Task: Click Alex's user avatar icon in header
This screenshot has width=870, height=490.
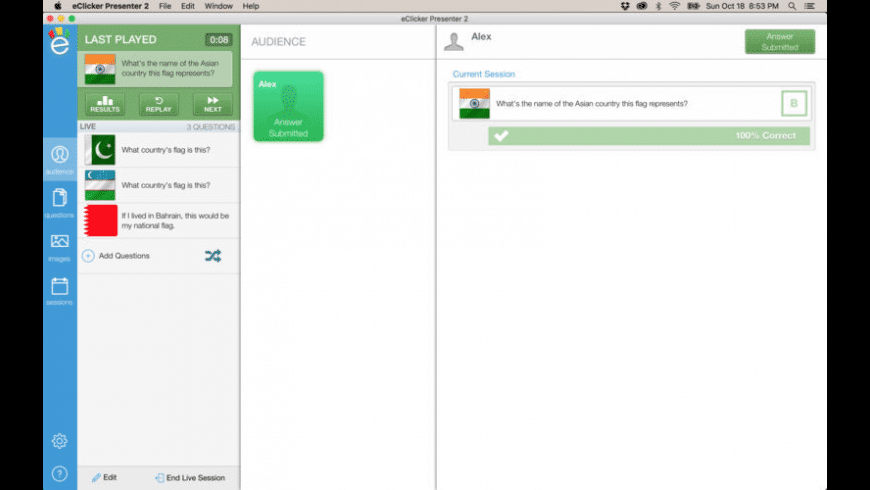Action: click(453, 41)
